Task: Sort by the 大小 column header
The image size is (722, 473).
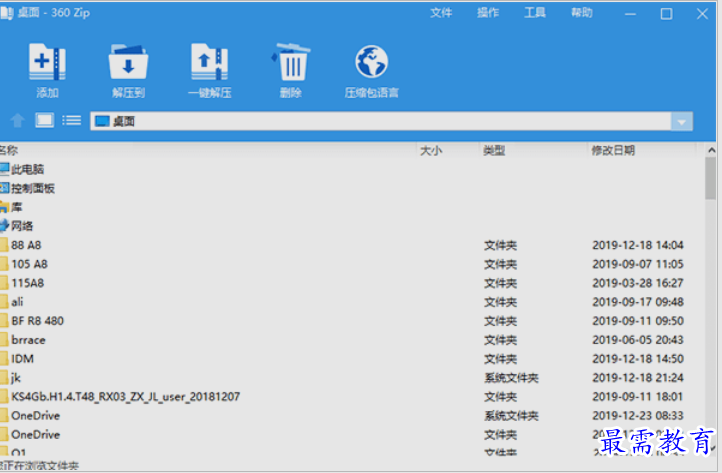Action: coord(431,150)
